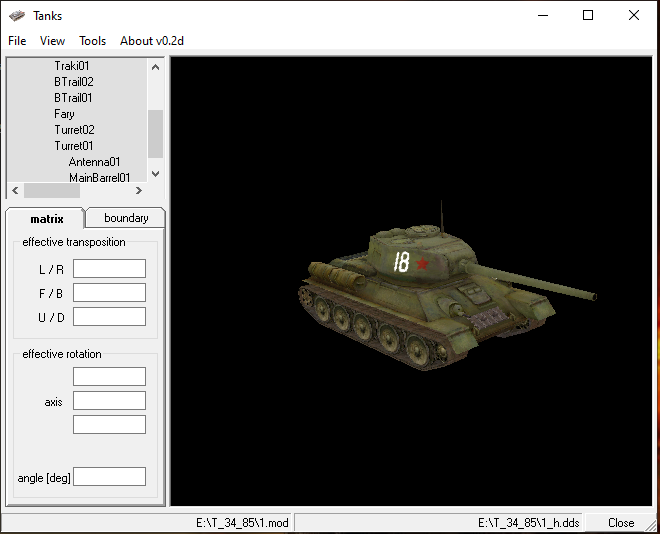Open the About v0.2d menu
This screenshot has width=660, height=534.
tap(152, 41)
